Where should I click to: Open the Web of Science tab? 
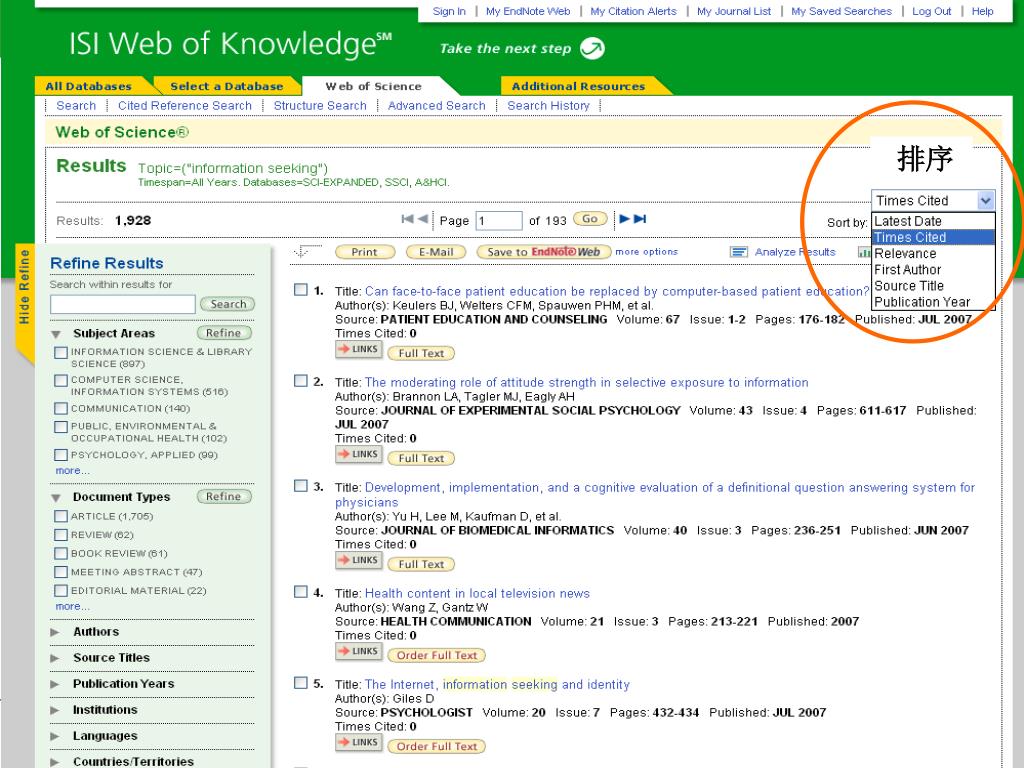(374, 86)
